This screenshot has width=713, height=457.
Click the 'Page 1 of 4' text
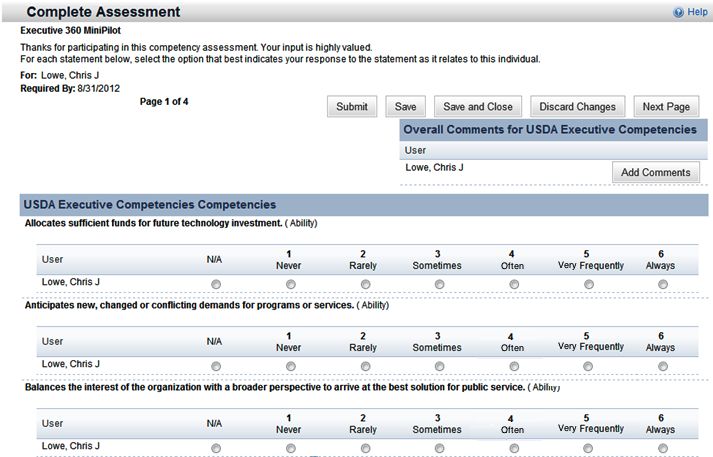coord(164,101)
